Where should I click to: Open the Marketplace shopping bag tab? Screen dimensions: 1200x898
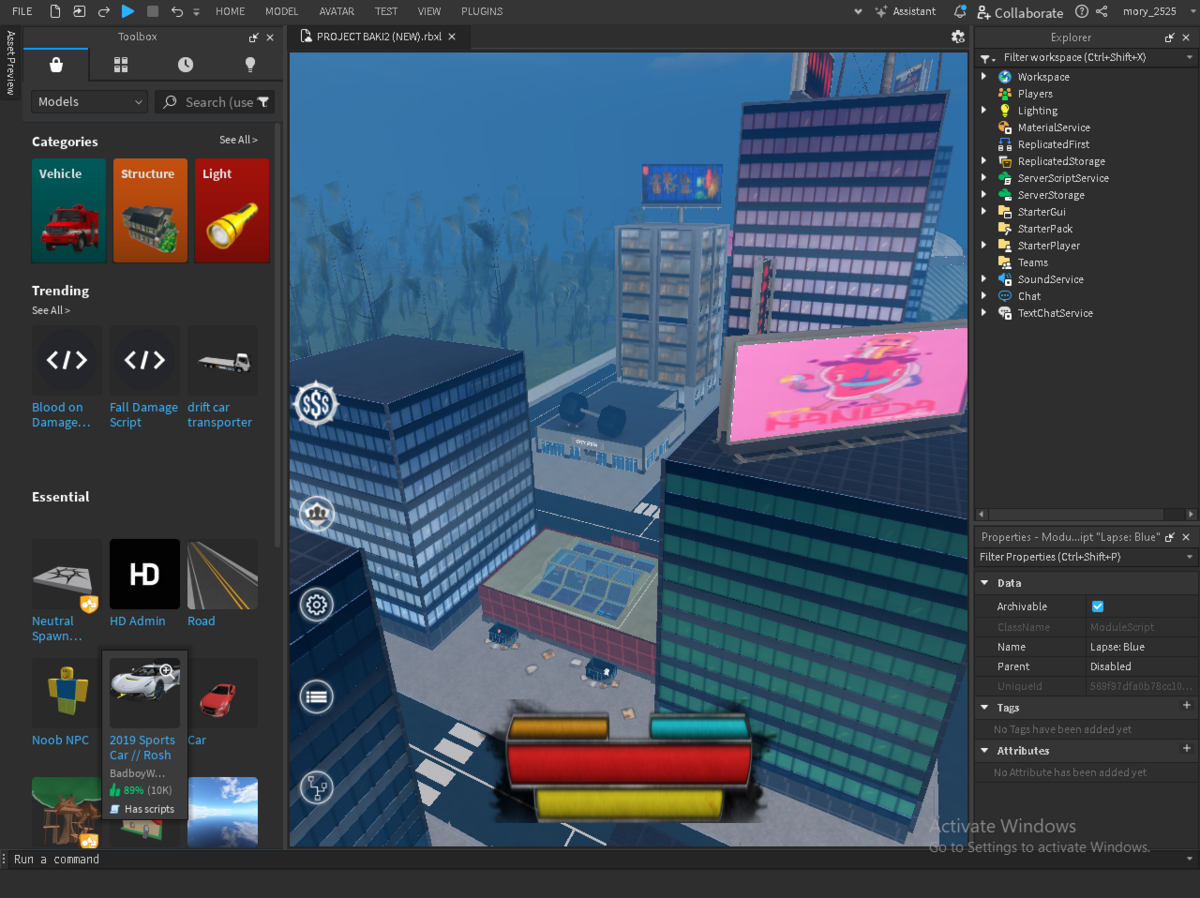coord(56,65)
